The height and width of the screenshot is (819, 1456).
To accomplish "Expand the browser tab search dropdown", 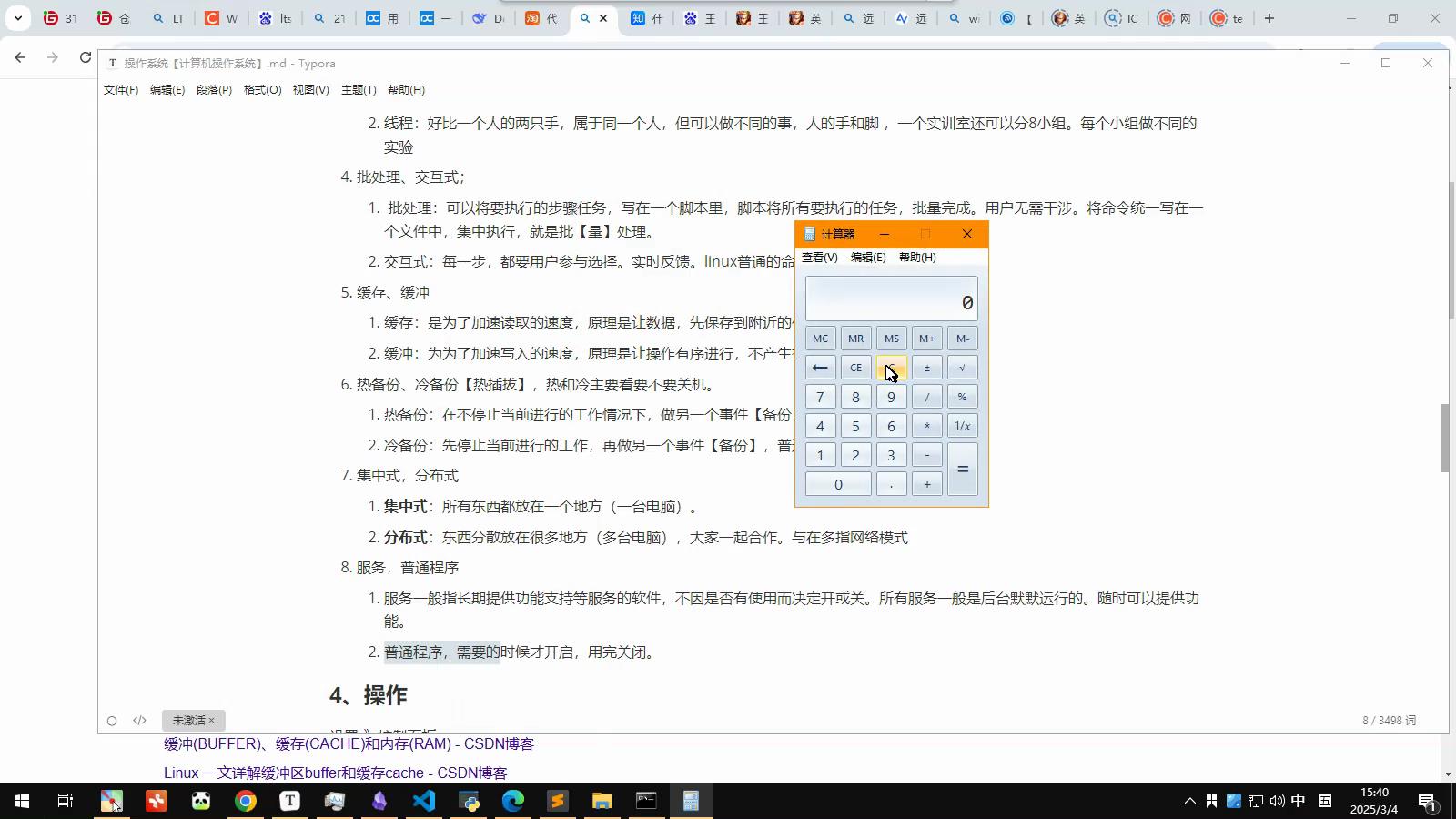I will 17,18.
